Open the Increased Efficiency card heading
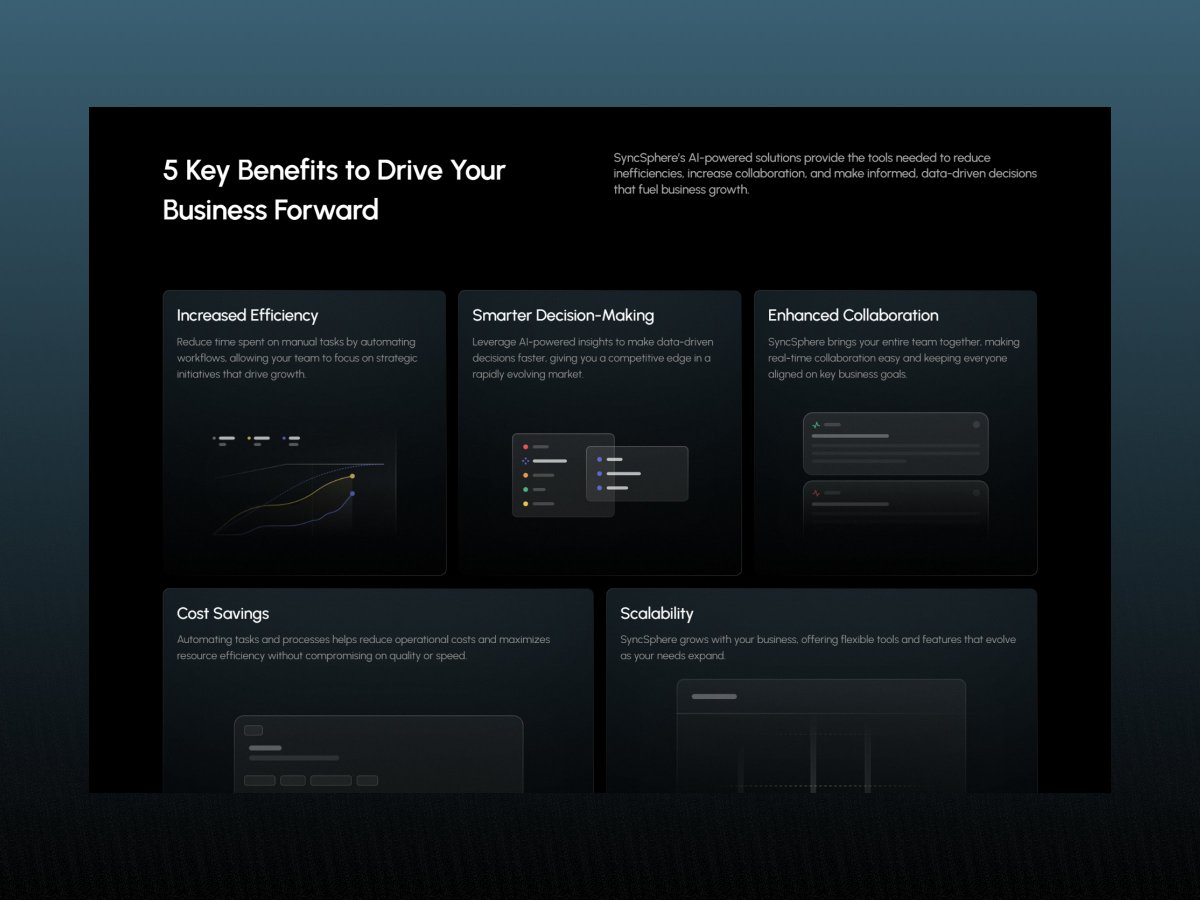The image size is (1200, 900). [x=247, y=315]
